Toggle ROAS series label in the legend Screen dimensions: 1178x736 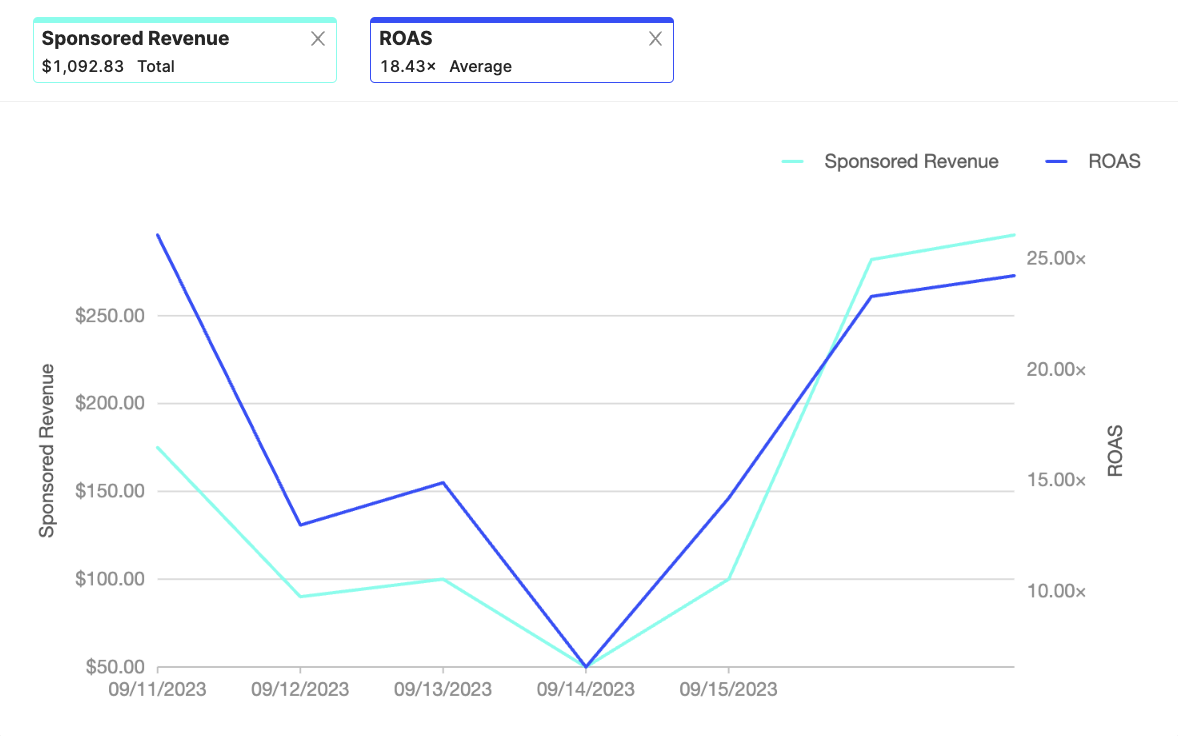click(x=1114, y=161)
